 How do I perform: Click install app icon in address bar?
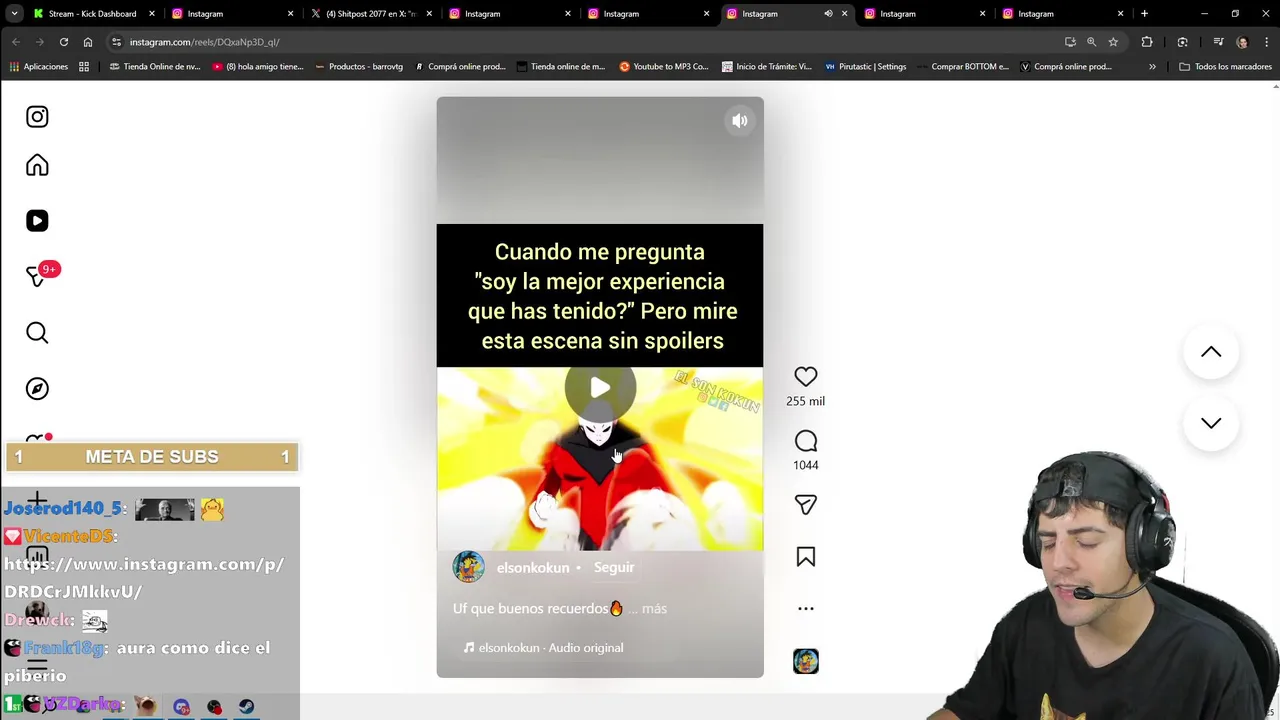pos(1070,42)
